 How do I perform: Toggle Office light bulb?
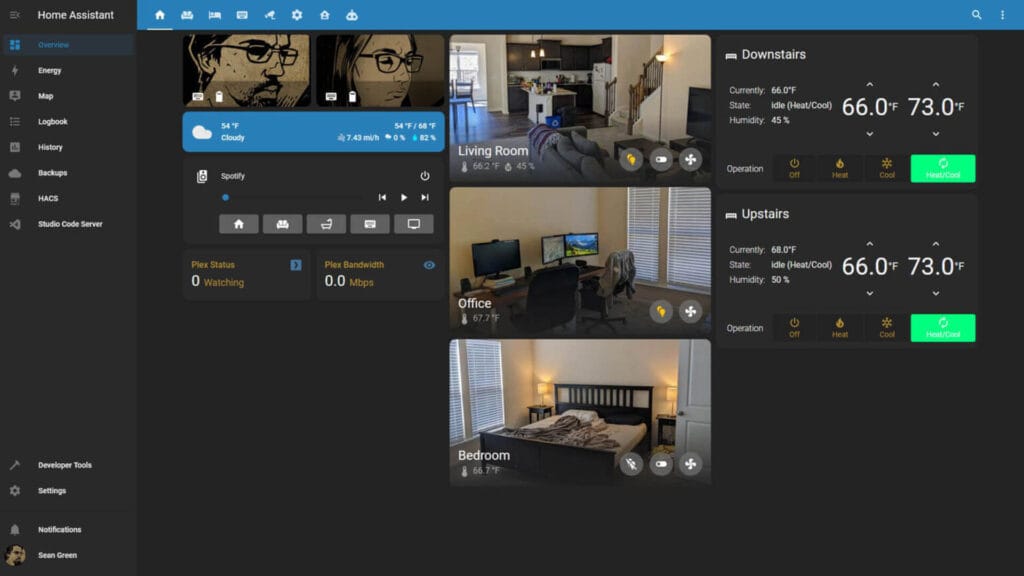coord(661,312)
